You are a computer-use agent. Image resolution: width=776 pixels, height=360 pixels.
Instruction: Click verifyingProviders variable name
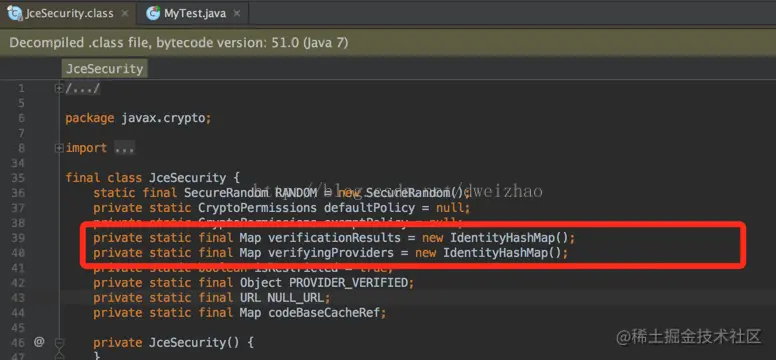coord(331,253)
